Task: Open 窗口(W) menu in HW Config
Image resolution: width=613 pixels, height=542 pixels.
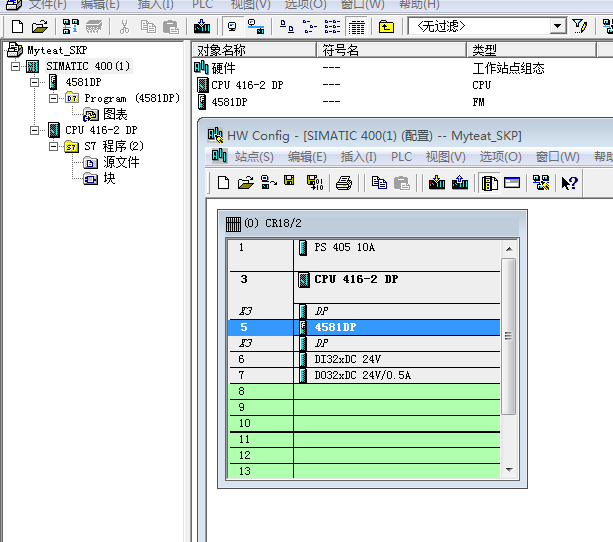Action: tap(557, 157)
